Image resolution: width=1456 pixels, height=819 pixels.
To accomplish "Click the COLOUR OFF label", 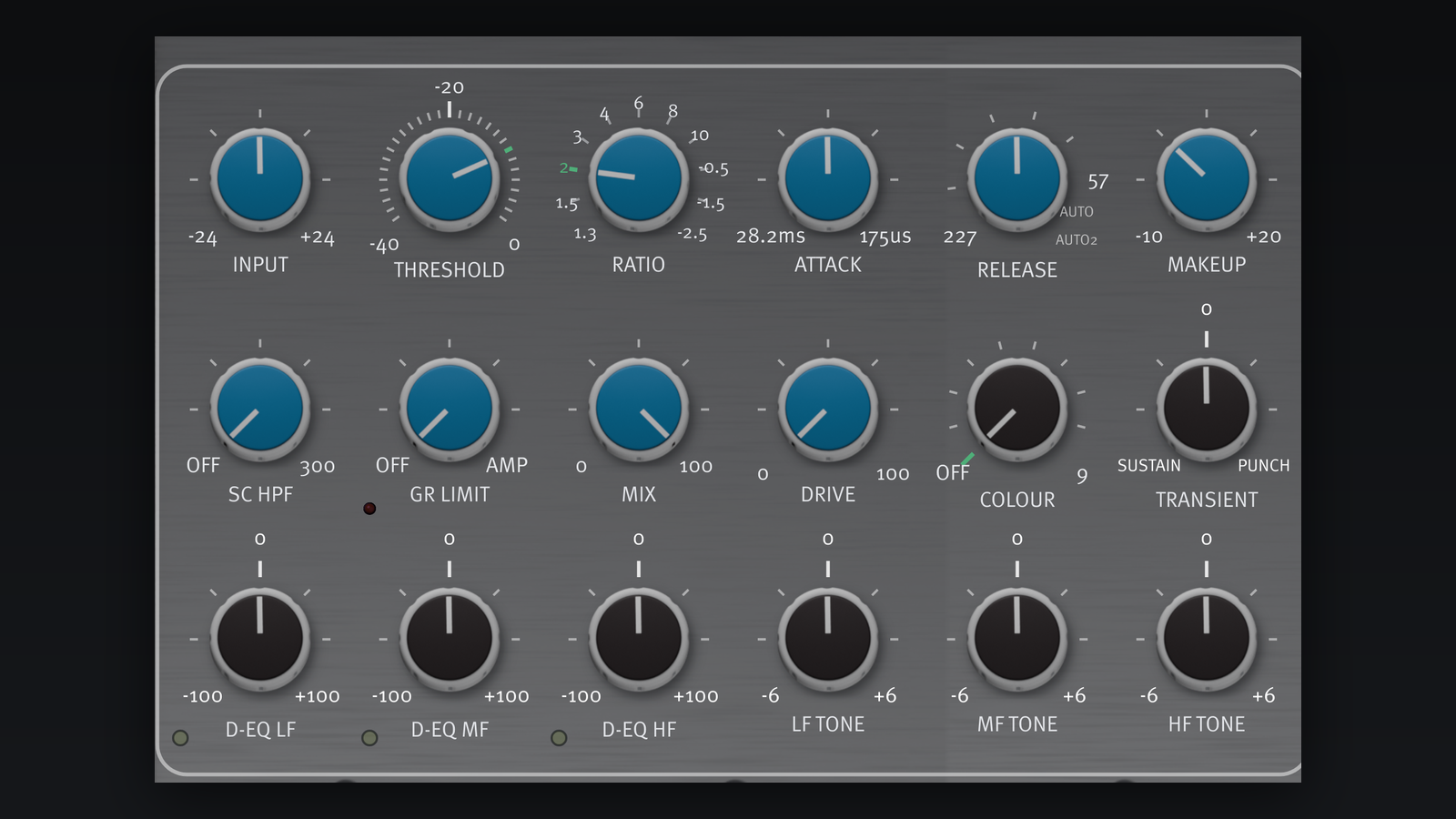I will point(952,473).
